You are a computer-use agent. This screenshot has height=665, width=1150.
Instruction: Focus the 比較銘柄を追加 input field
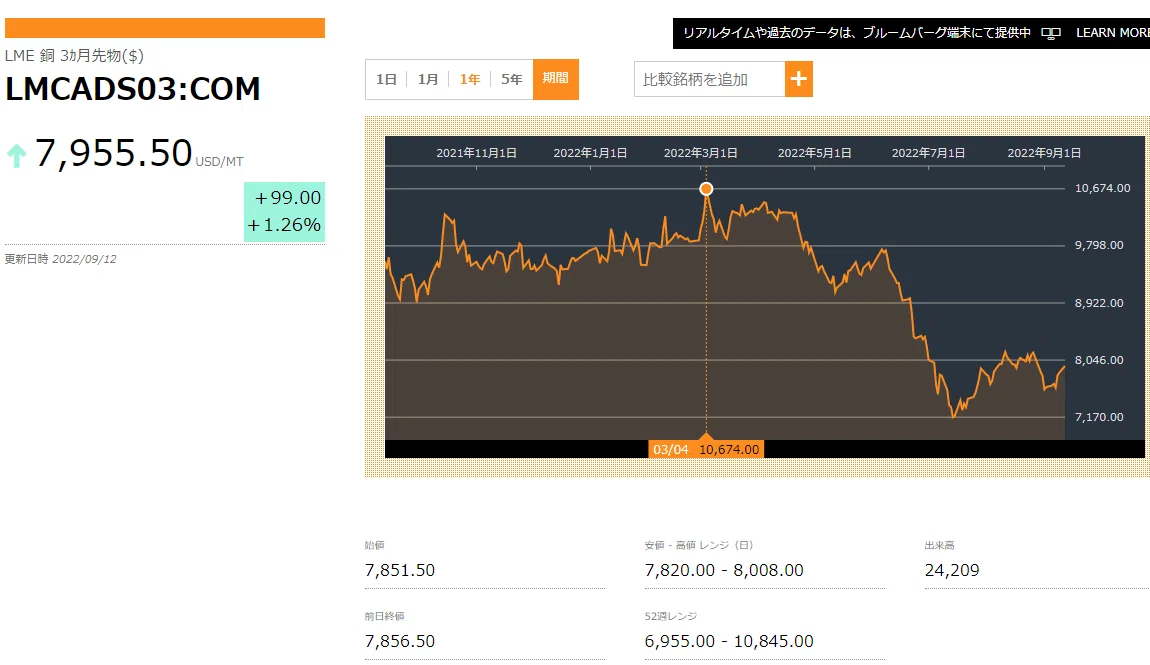pyautogui.click(x=709, y=79)
